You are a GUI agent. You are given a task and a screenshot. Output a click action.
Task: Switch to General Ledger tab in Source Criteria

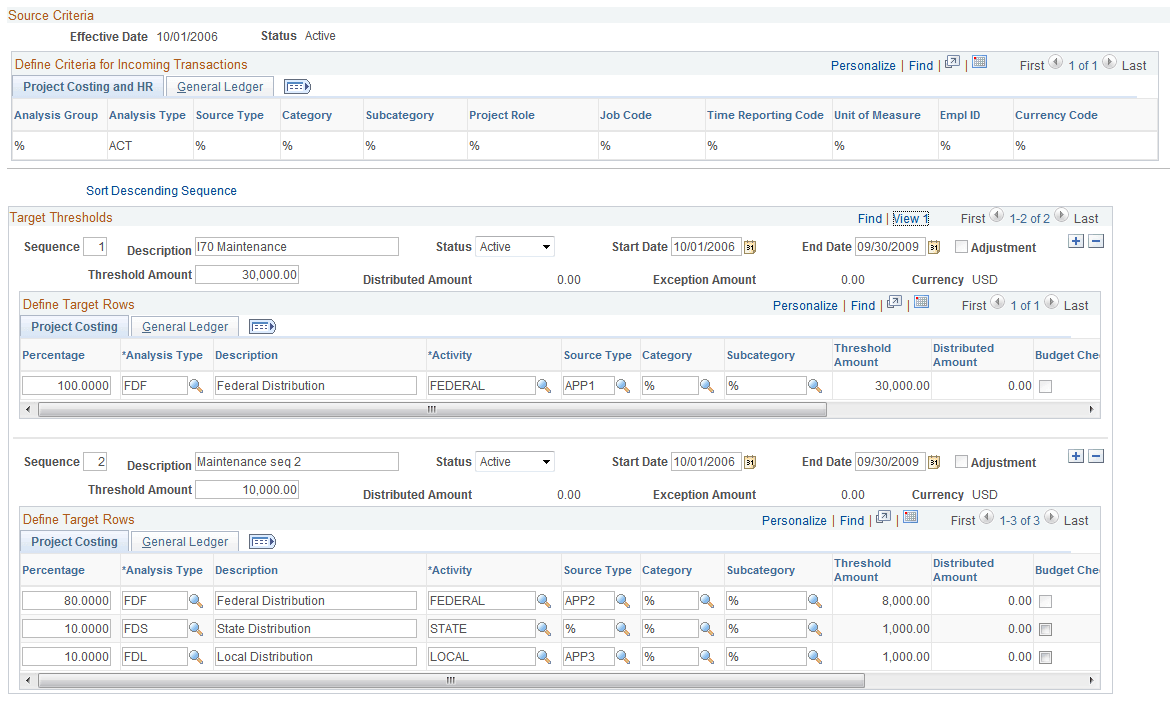220,87
